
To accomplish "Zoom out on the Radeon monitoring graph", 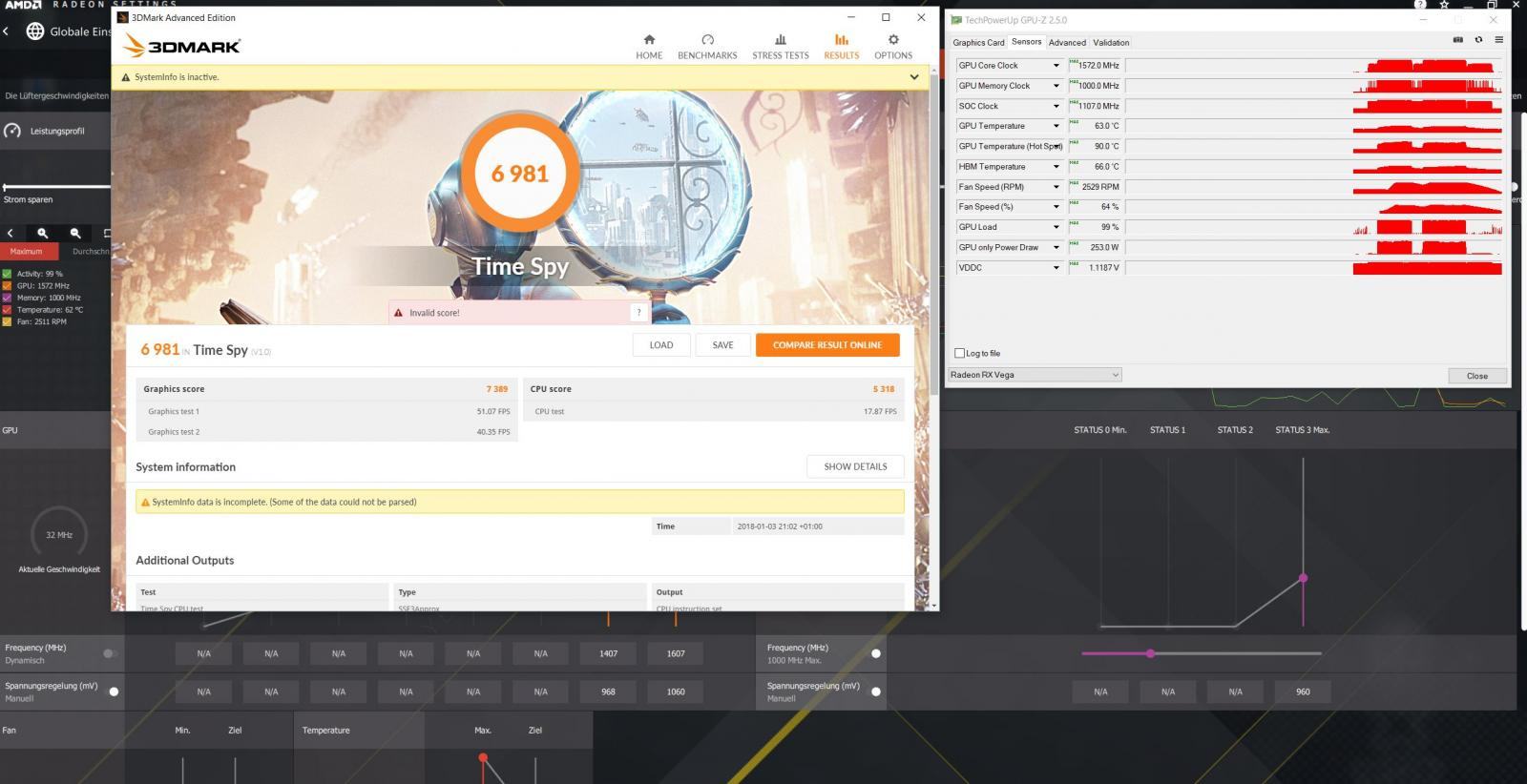I will pyautogui.click(x=74, y=233).
